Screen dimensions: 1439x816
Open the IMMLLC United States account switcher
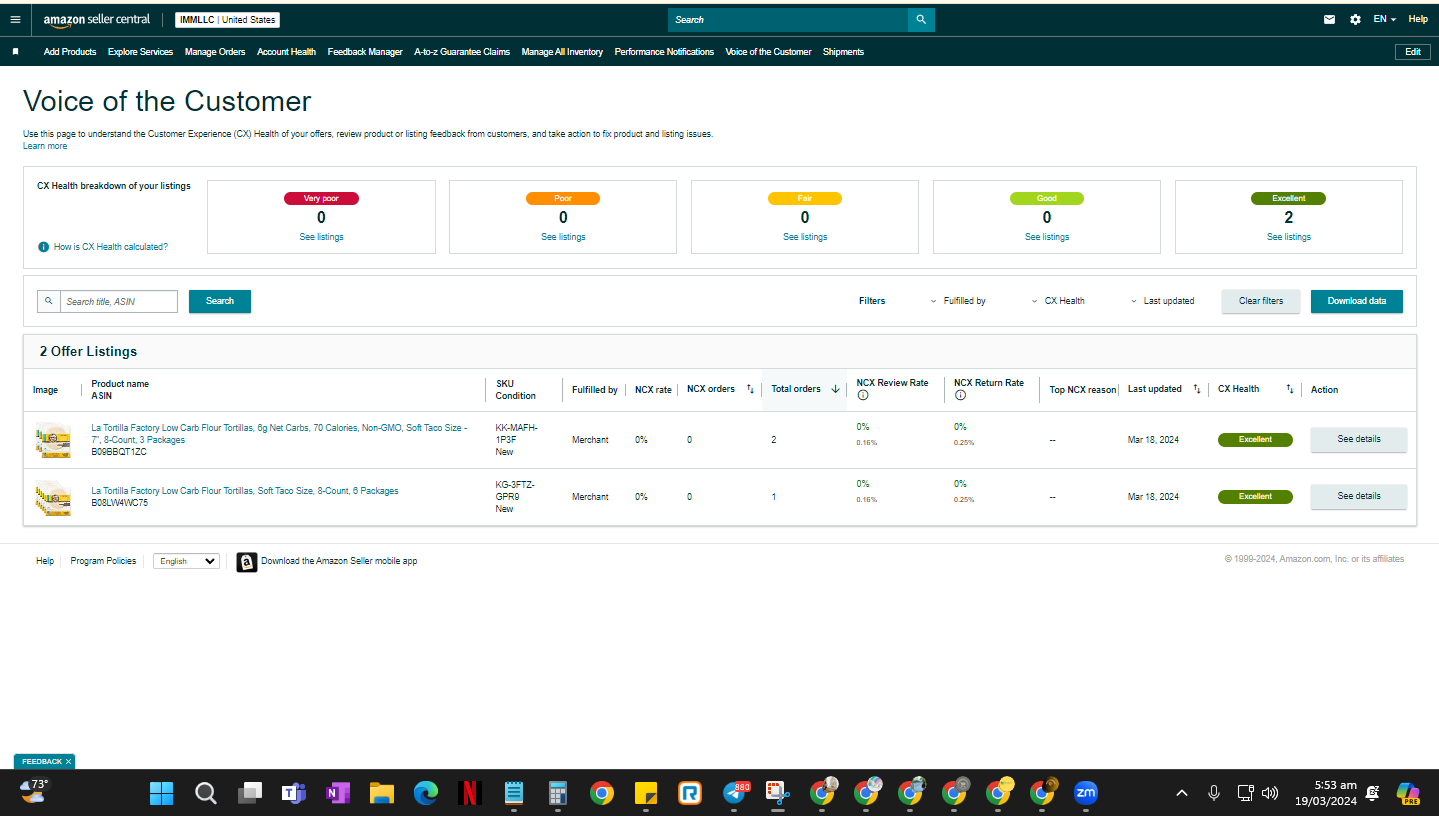pyautogui.click(x=227, y=20)
